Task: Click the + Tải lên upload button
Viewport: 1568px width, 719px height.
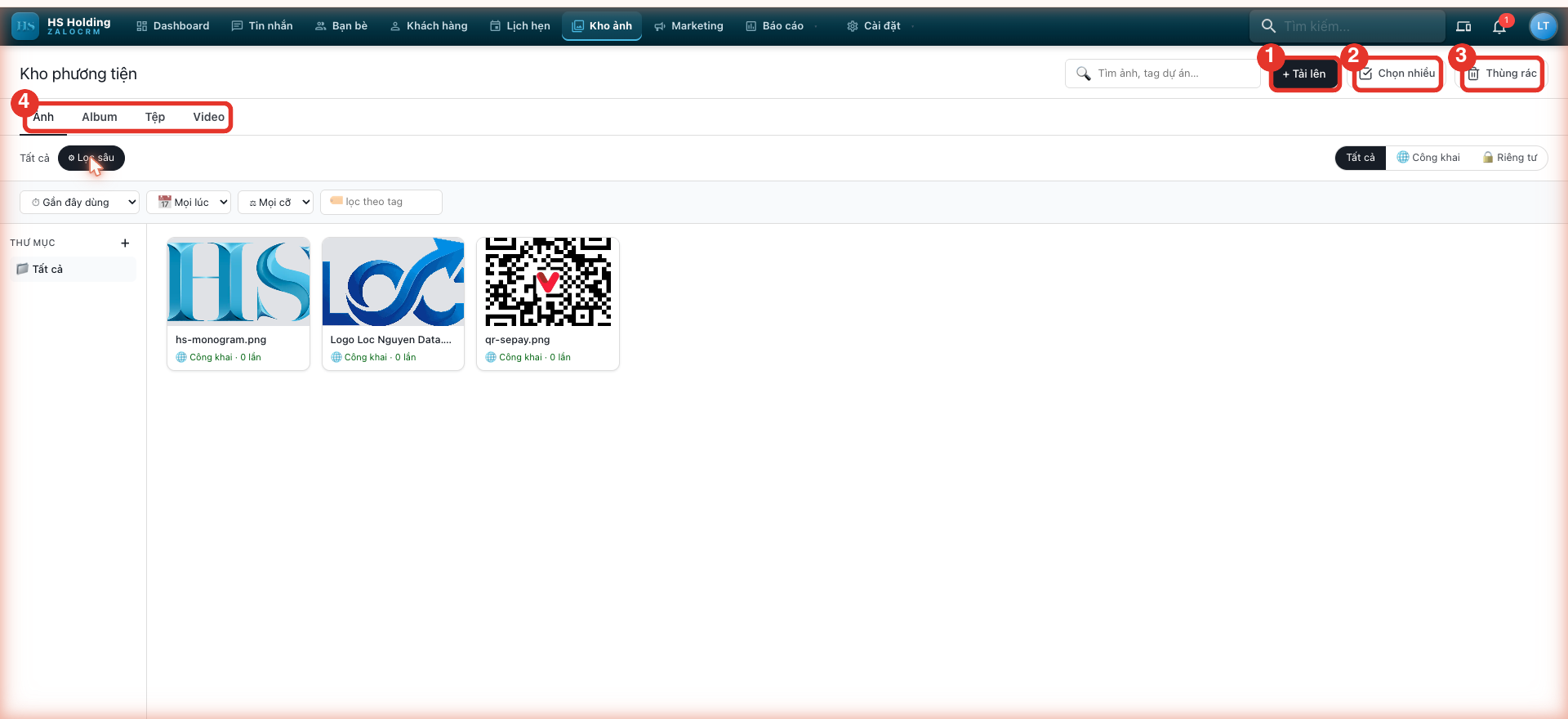Action: (x=1304, y=74)
